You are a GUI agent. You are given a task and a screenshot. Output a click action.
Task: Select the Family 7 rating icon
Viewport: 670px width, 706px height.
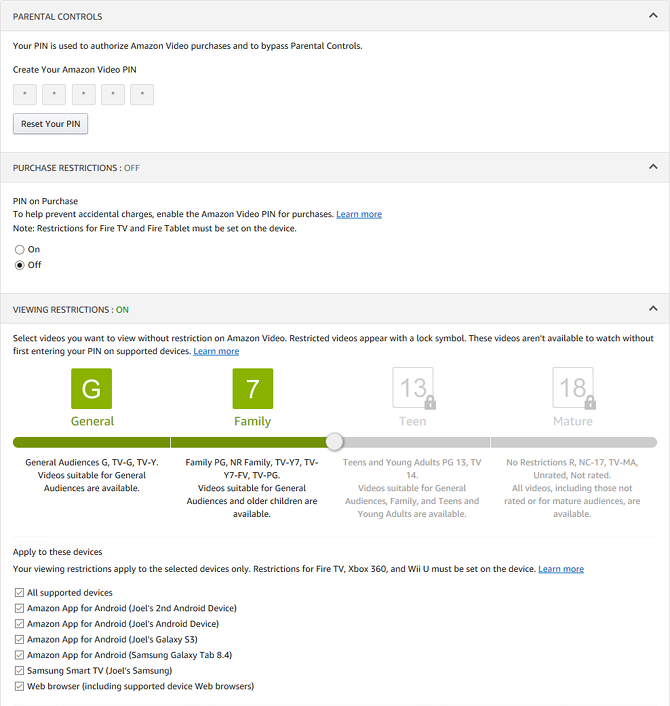coord(252,388)
